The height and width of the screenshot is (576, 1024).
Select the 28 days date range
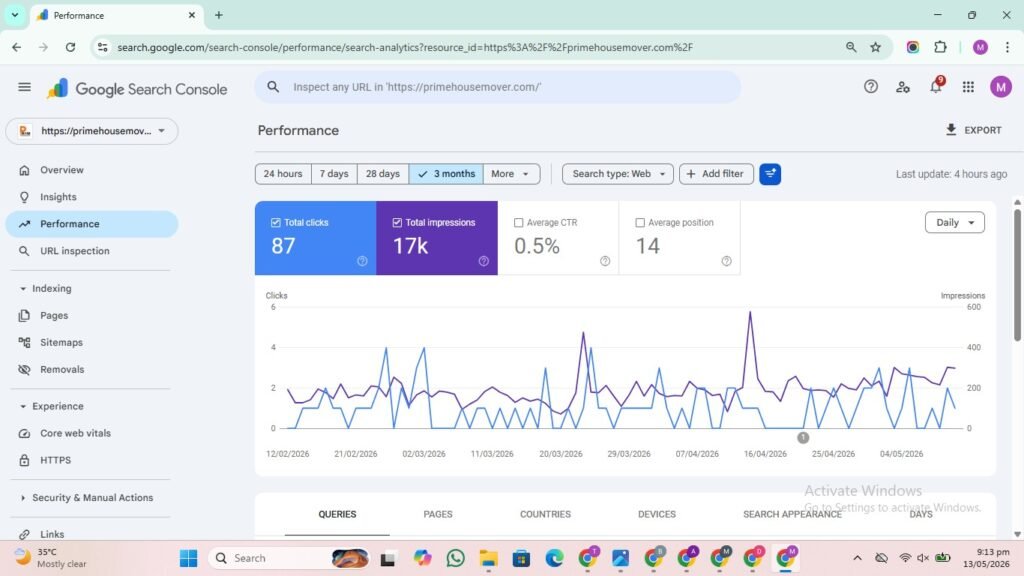pos(383,174)
